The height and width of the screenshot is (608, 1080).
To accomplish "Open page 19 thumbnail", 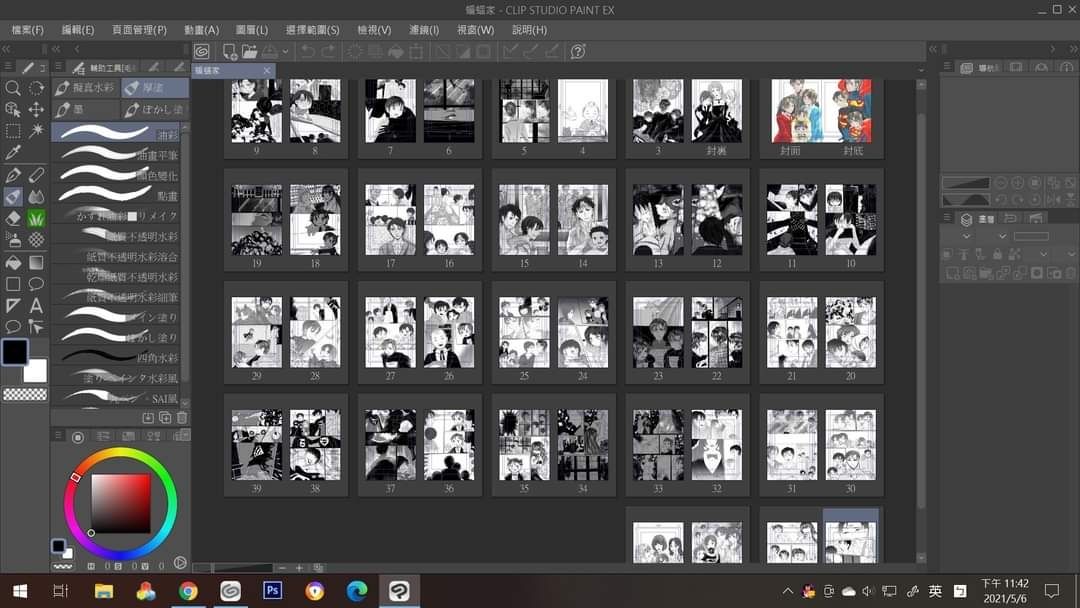I will pyautogui.click(x=256, y=220).
